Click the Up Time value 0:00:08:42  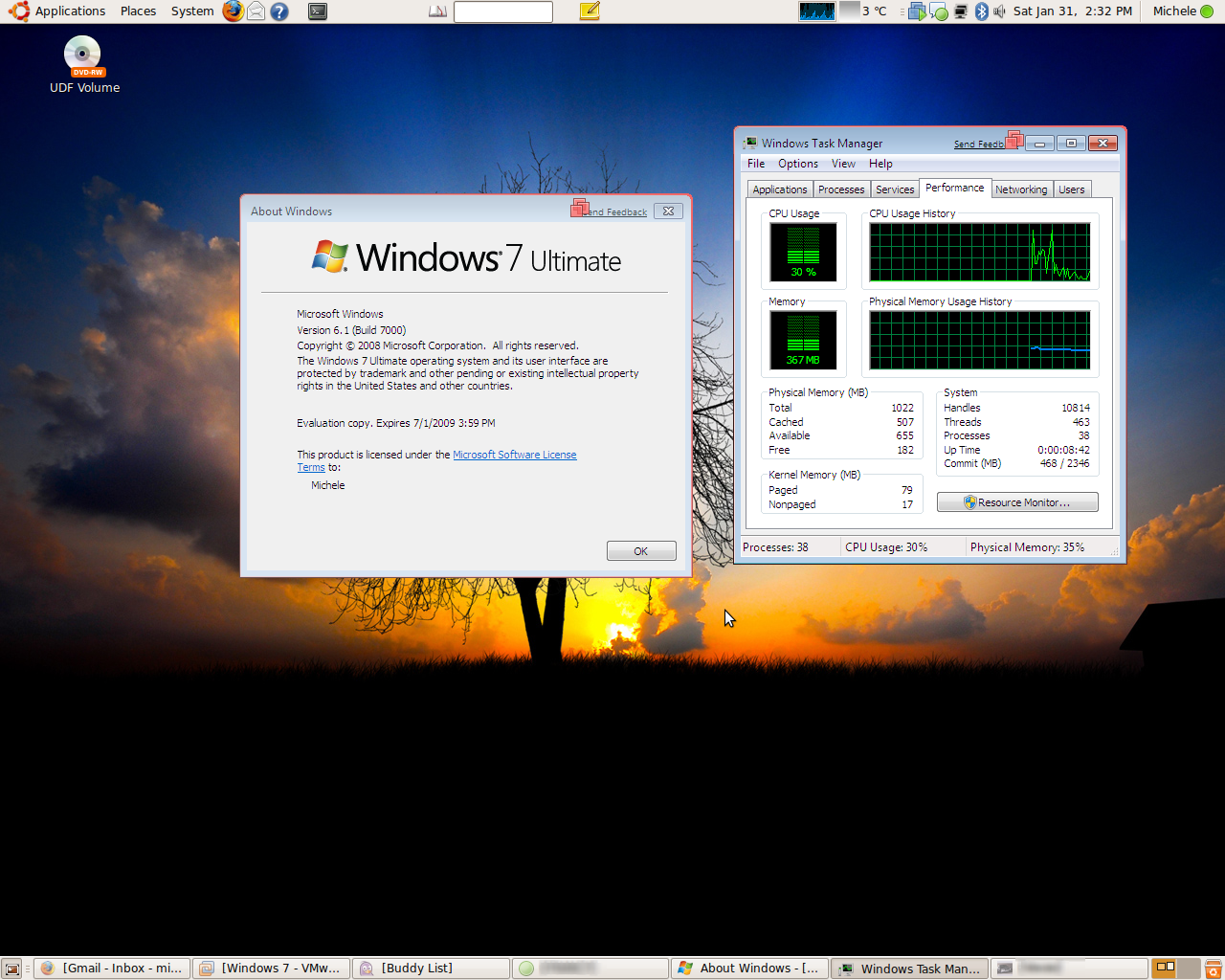[x=1063, y=450]
